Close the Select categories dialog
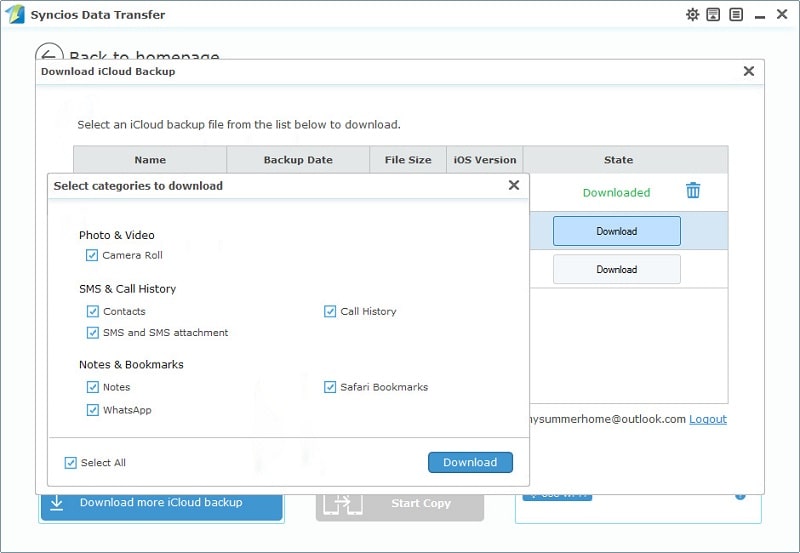The width and height of the screenshot is (800, 553). click(x=514, y=185)
